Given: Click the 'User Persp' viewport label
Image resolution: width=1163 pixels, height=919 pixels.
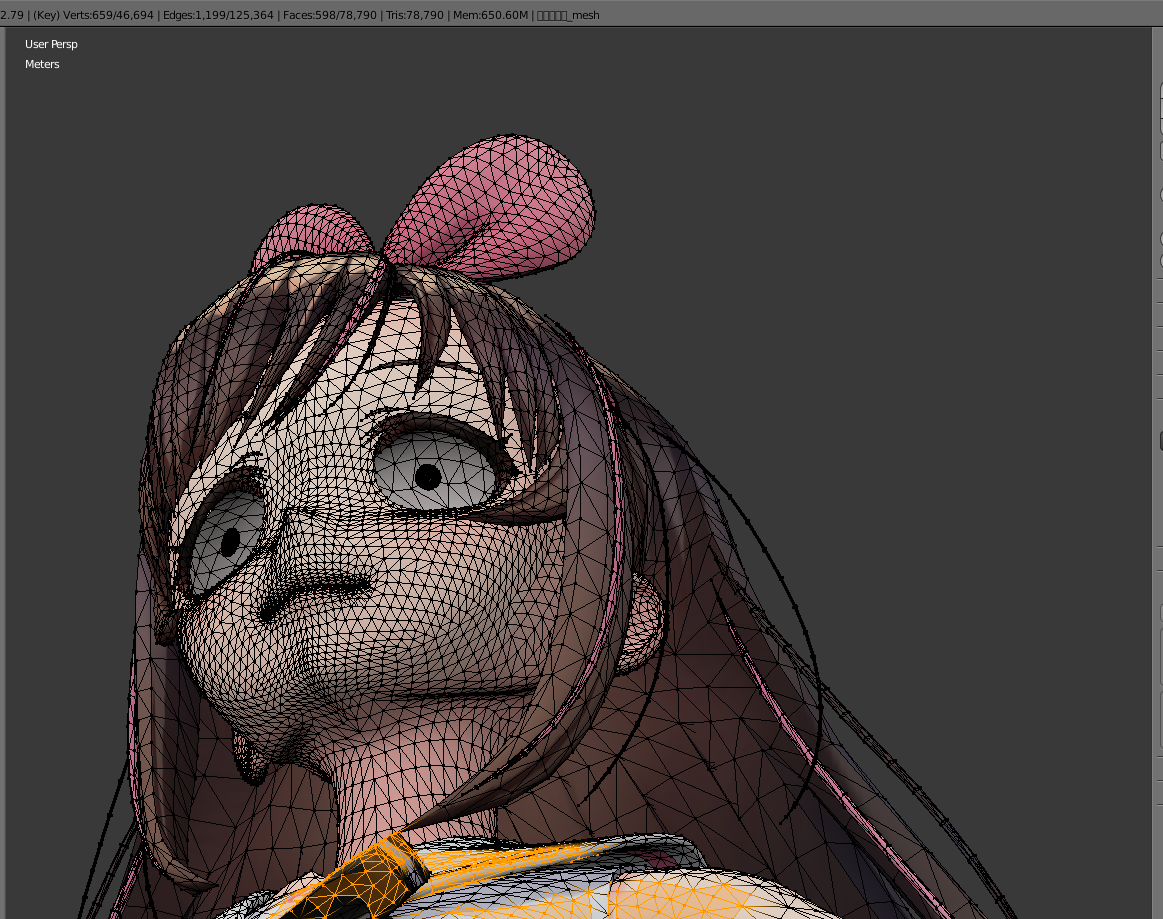Looking at the screenshot, I should tap(51, 44).
